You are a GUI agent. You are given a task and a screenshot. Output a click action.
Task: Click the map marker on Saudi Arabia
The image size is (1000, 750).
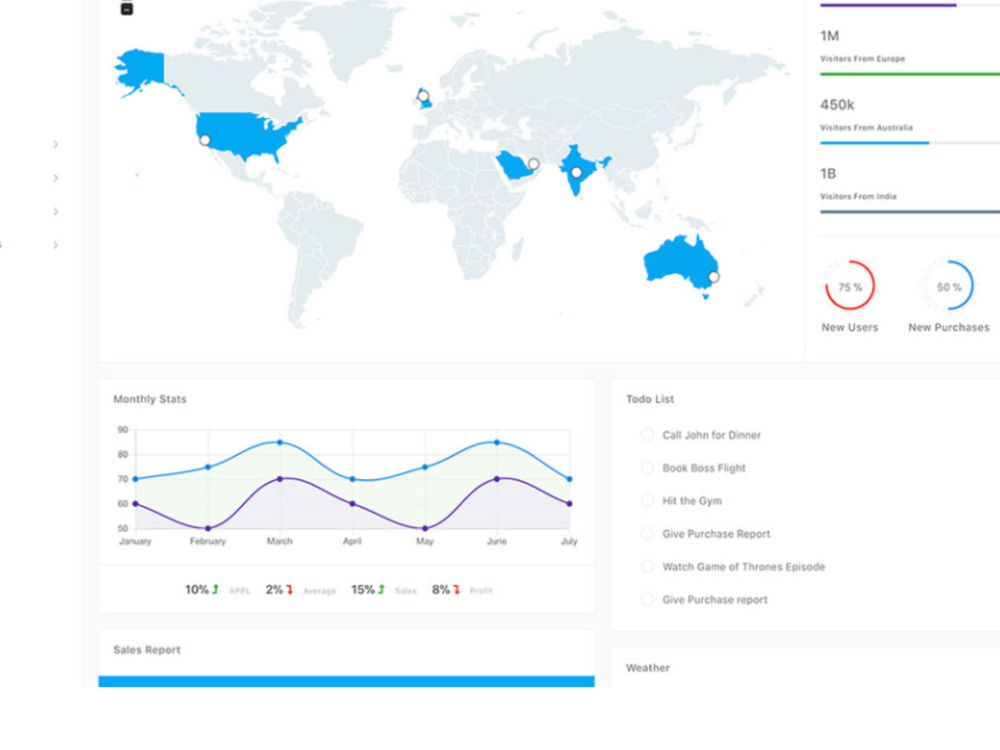coord(534,164)
